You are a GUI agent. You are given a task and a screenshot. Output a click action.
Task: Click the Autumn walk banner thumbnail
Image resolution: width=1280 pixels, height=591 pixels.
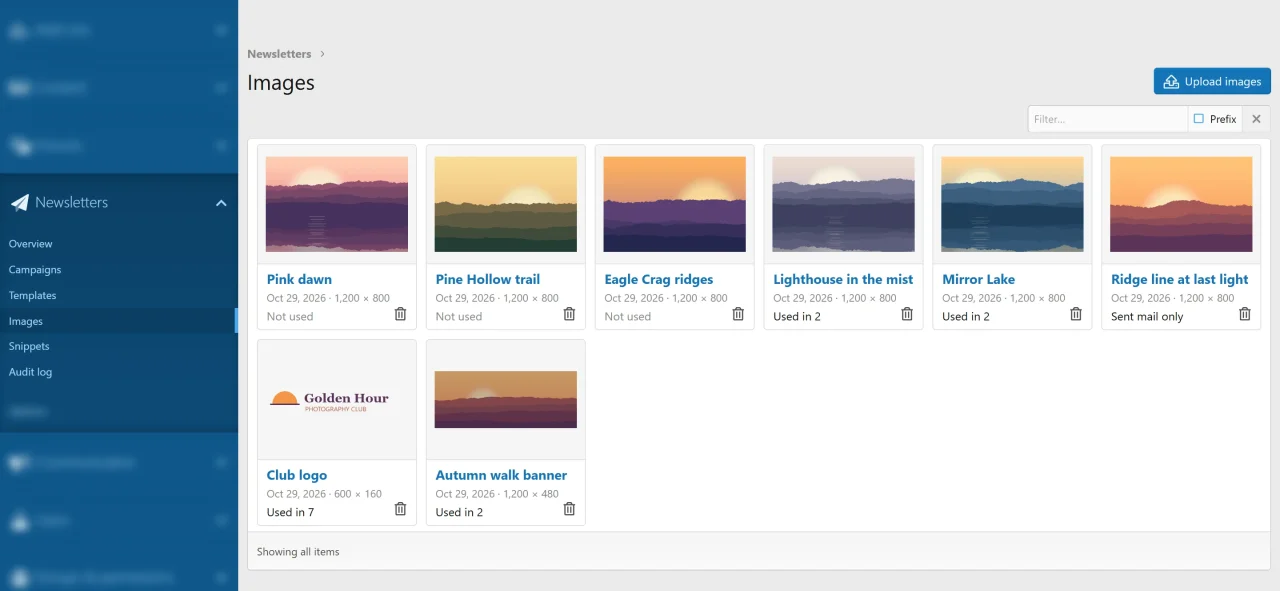[x=506, y=400]
